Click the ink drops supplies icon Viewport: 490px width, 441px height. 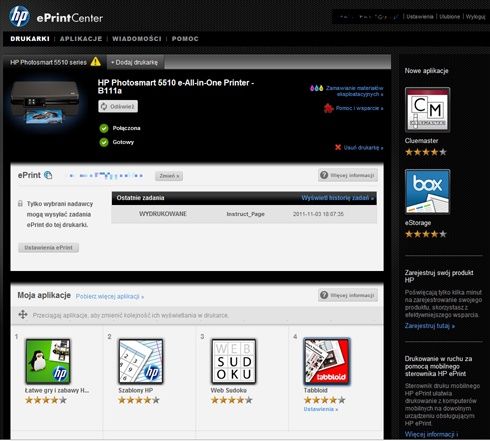coord(316,88)
